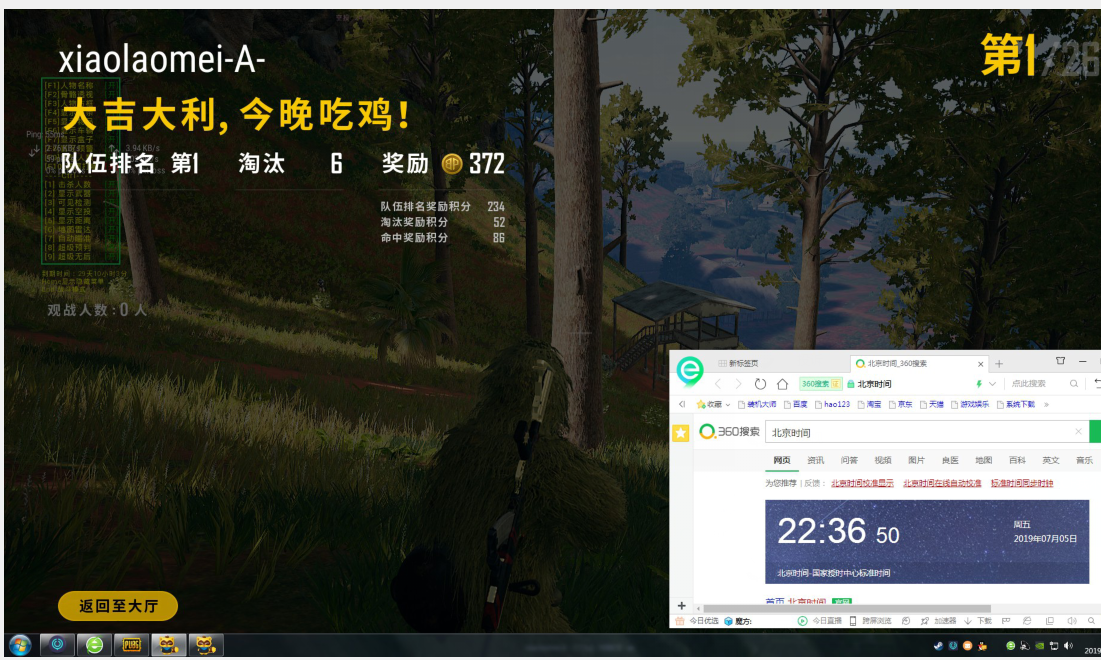The width and height of the screenshot is (1101, 660).
Task: Click the browser forward arrow
Action: point(738,384)
